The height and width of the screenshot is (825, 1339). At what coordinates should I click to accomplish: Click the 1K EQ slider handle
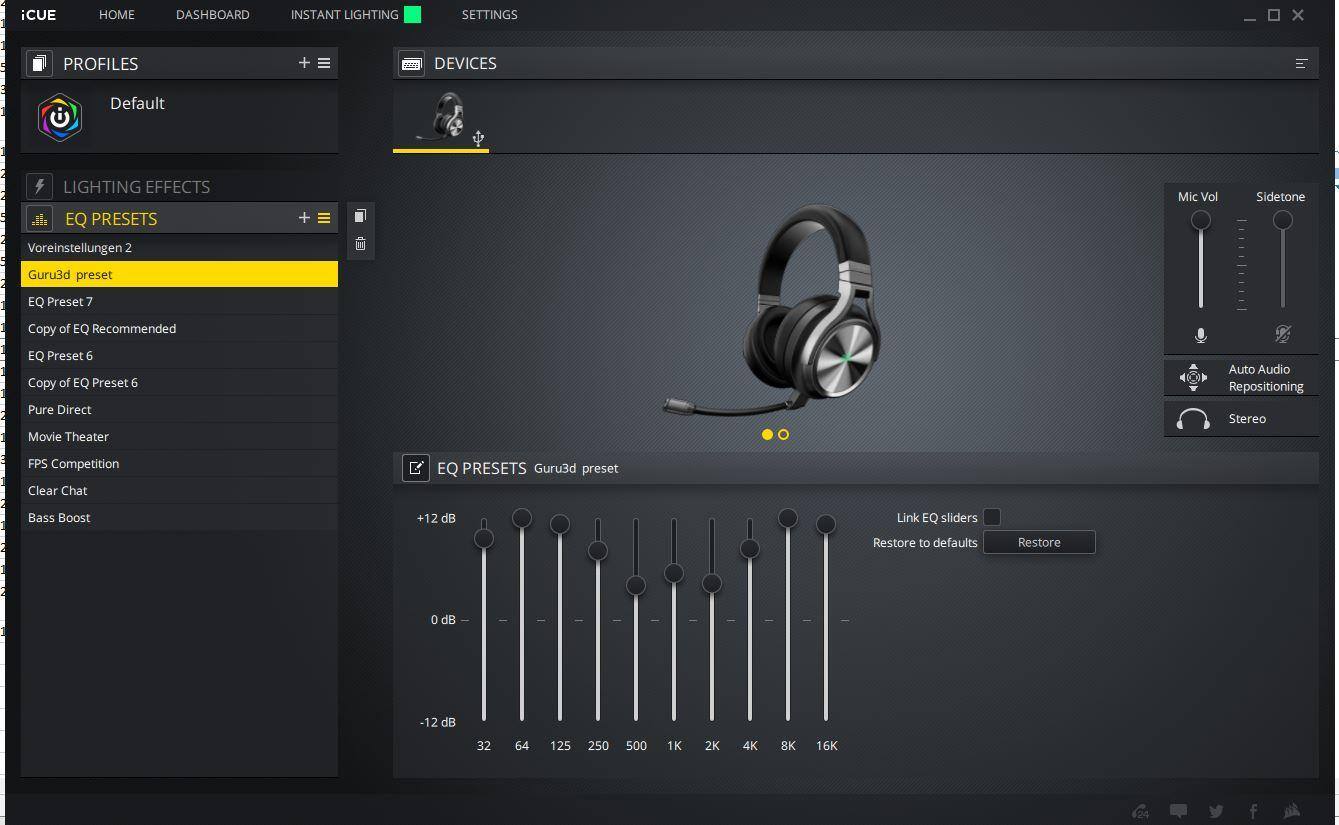point(674,573)
